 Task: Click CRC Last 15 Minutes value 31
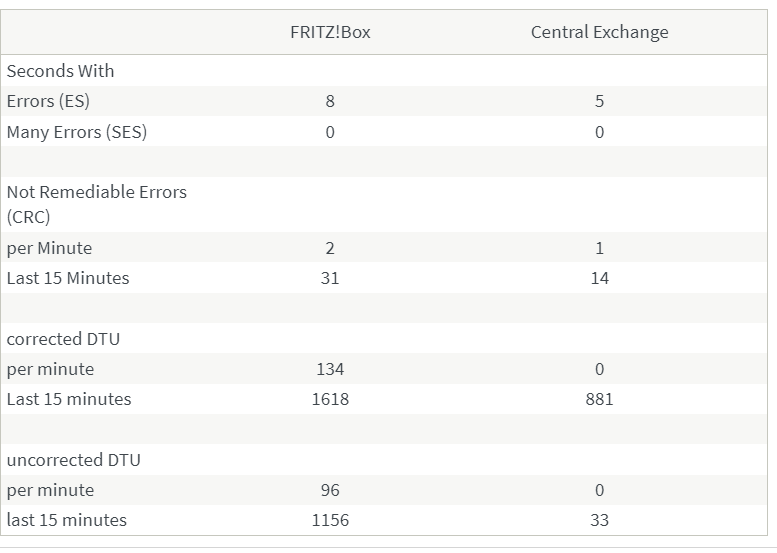coord(330,278)
